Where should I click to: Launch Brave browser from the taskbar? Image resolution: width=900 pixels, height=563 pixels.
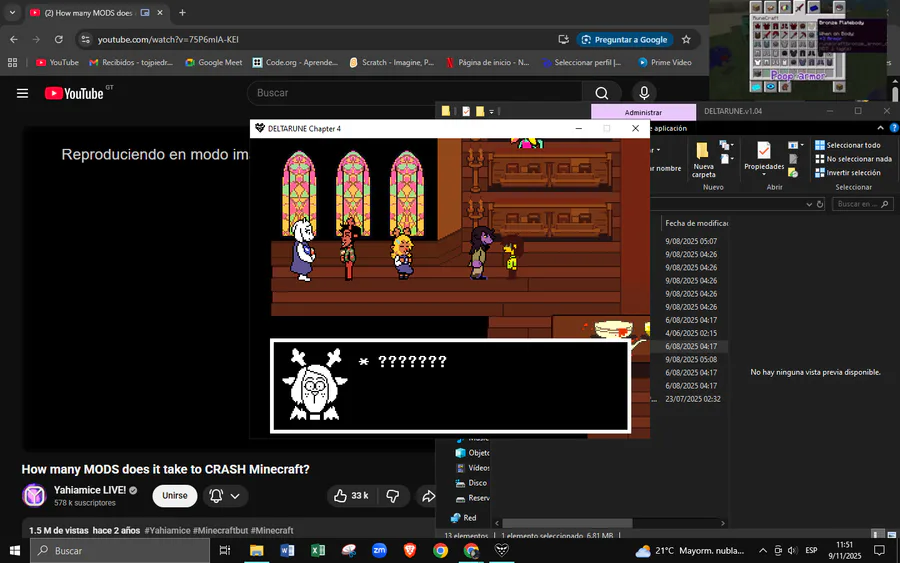point(410,550)
